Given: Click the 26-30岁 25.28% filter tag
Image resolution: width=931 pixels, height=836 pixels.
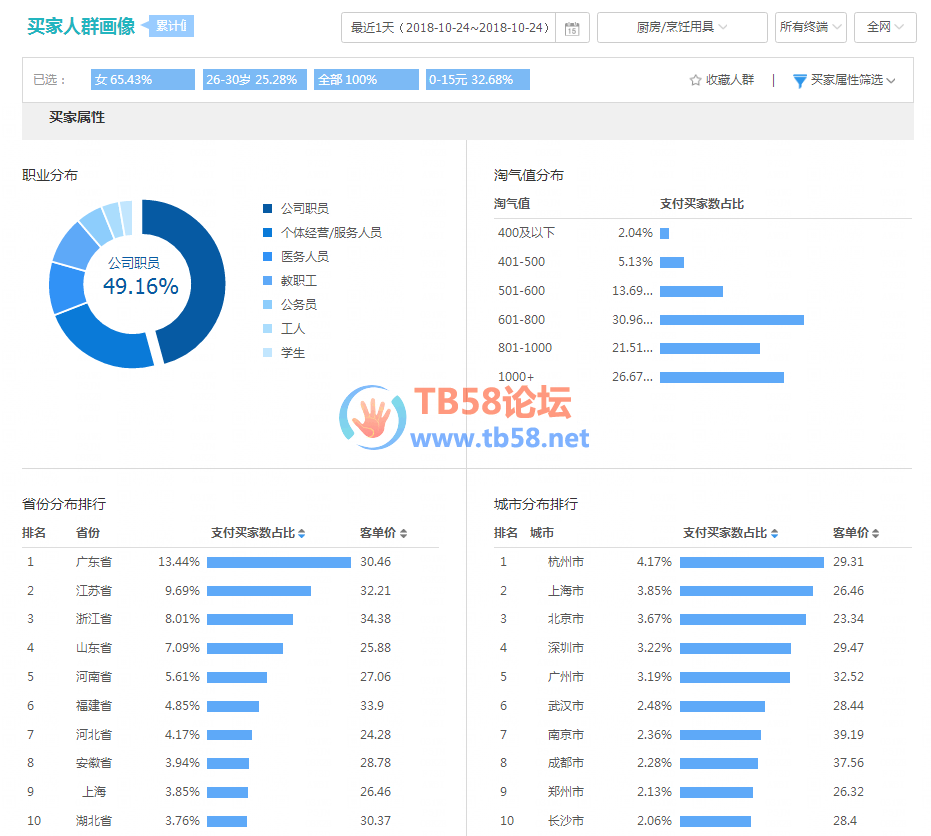Looking at the screenshot, I should click(x=254, y=80).
